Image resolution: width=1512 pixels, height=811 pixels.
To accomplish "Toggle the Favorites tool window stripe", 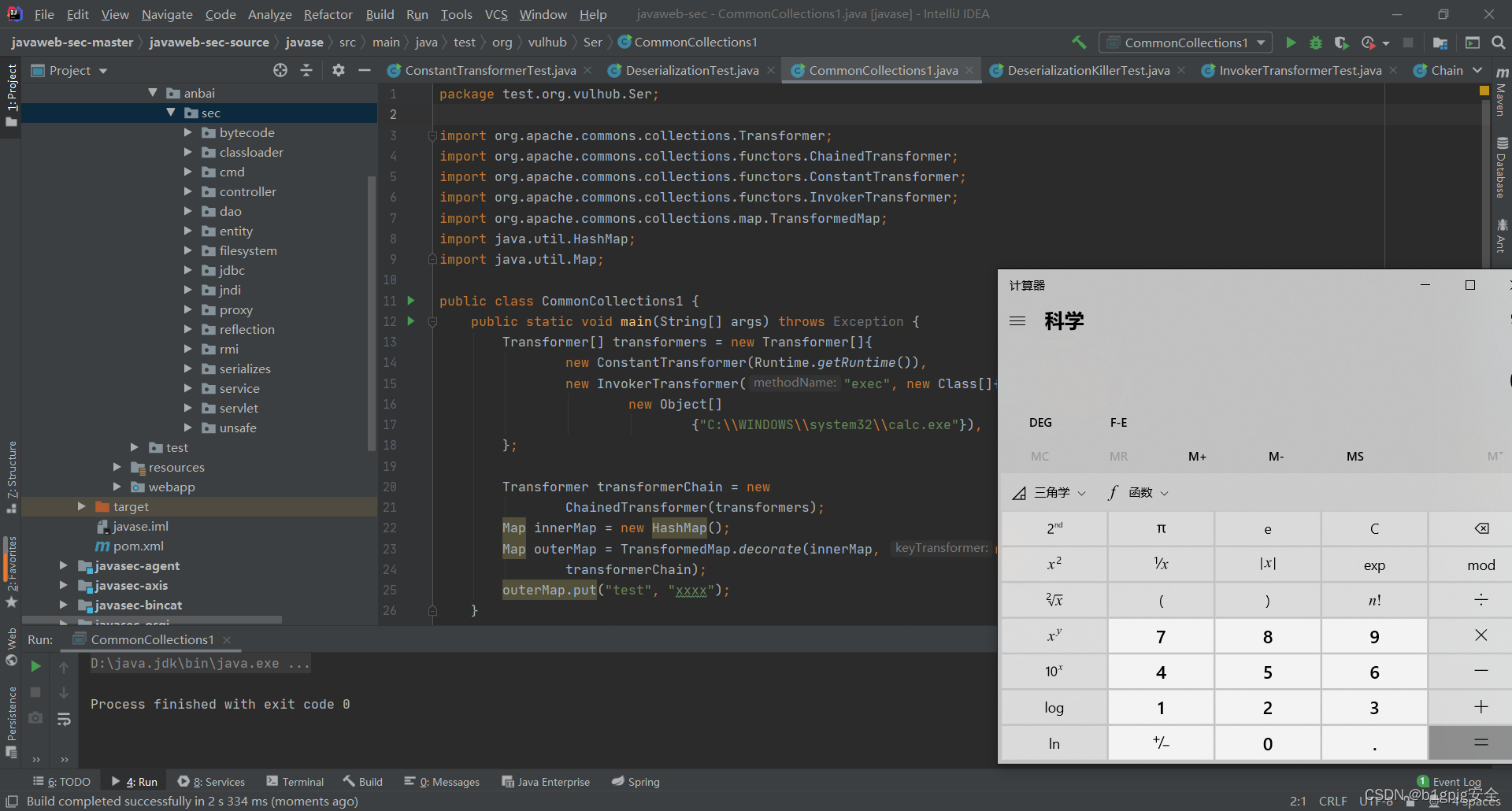I will tap(11, 572).
